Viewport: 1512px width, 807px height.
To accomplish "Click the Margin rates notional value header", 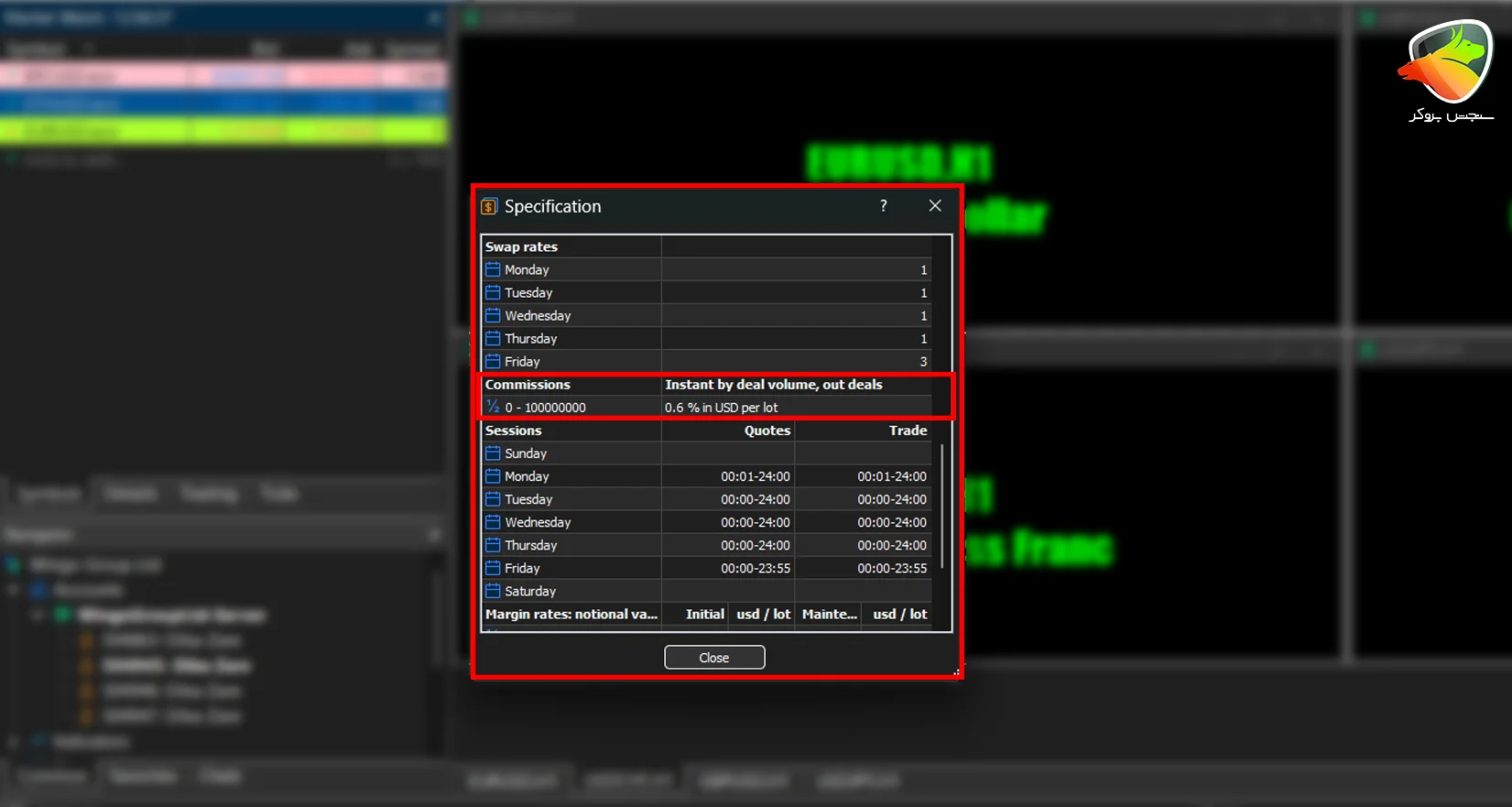I will click(x=571, y=614).
